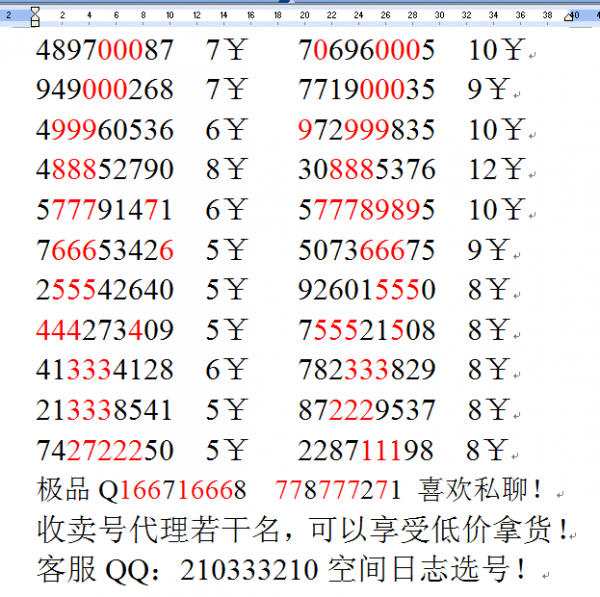Viewport: 600px width, 597px height.
Task: Click the 7¥ price beside 949000268
Action: click(x=226, y=90)
